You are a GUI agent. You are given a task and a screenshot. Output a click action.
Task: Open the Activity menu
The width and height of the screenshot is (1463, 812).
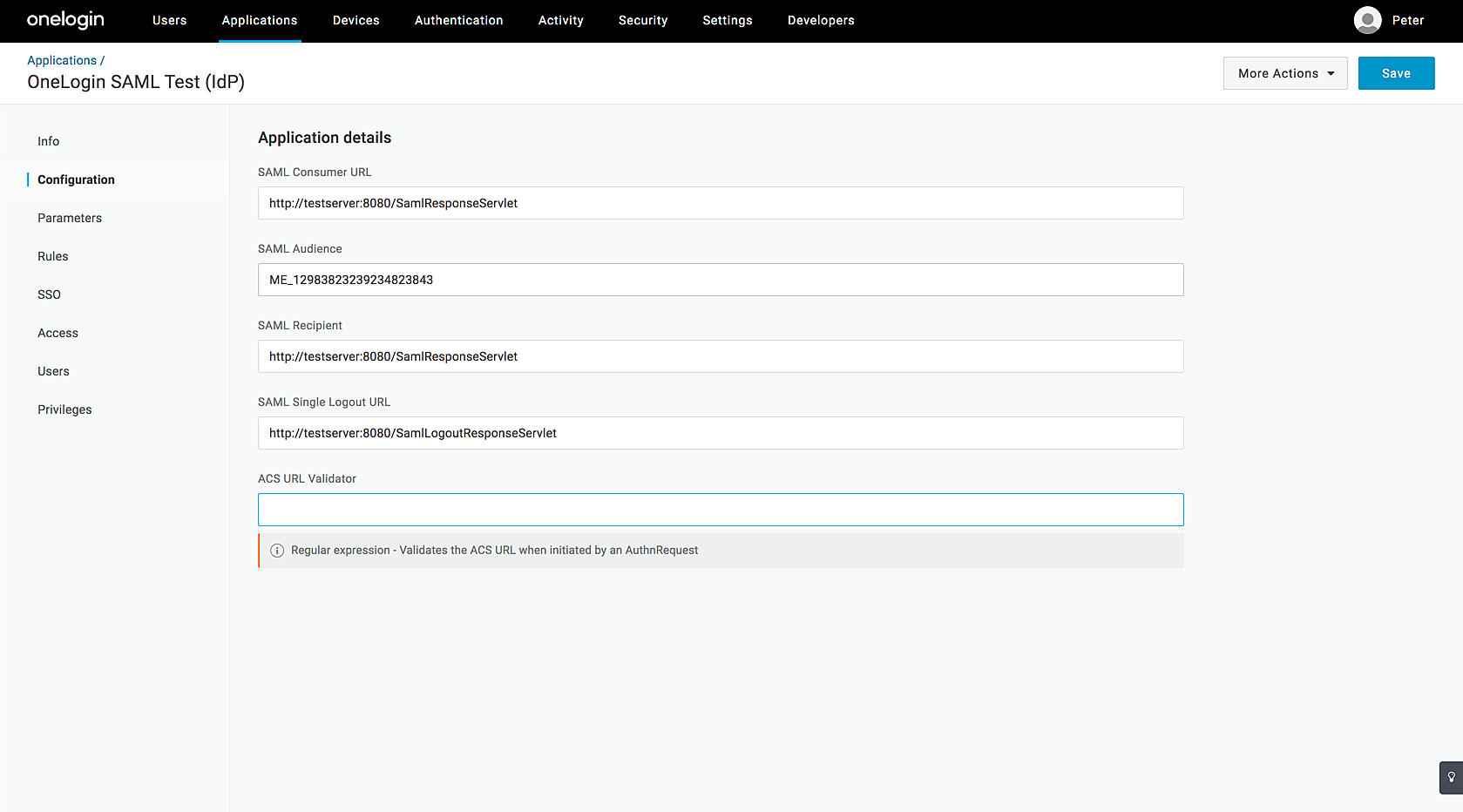click(x=560, y=20)
